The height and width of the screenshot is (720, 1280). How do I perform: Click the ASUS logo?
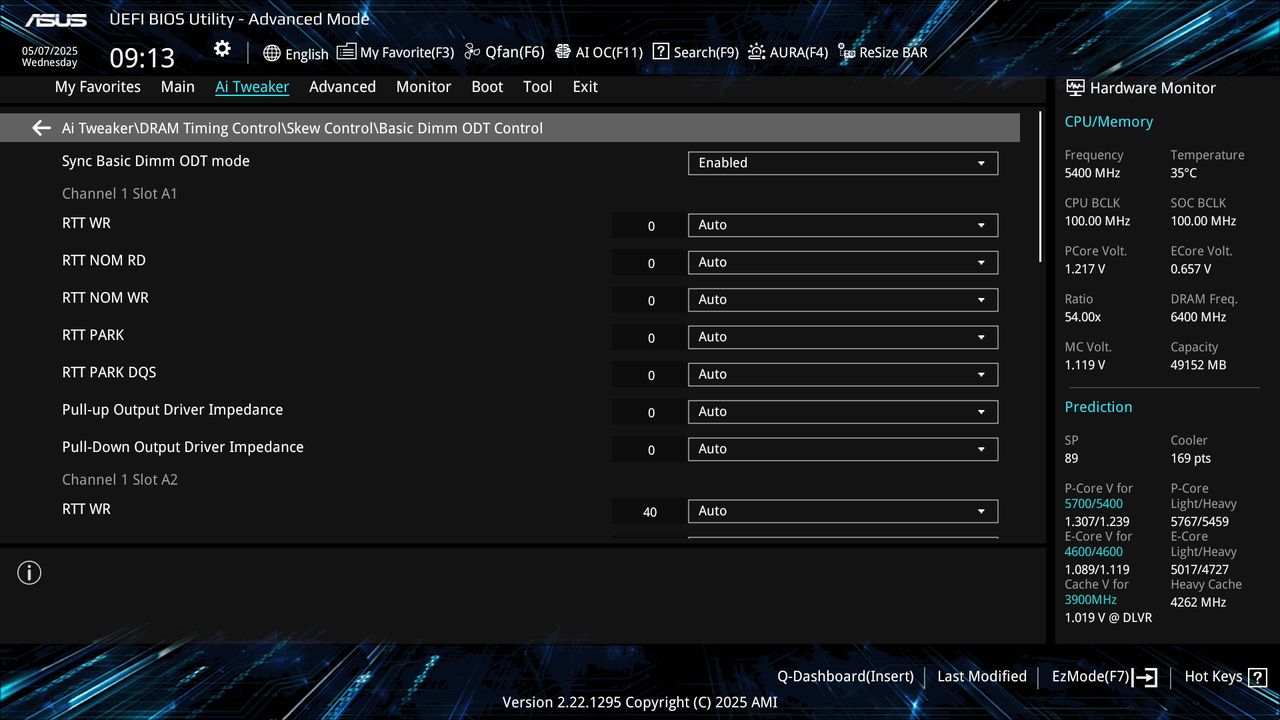(56, 20)
